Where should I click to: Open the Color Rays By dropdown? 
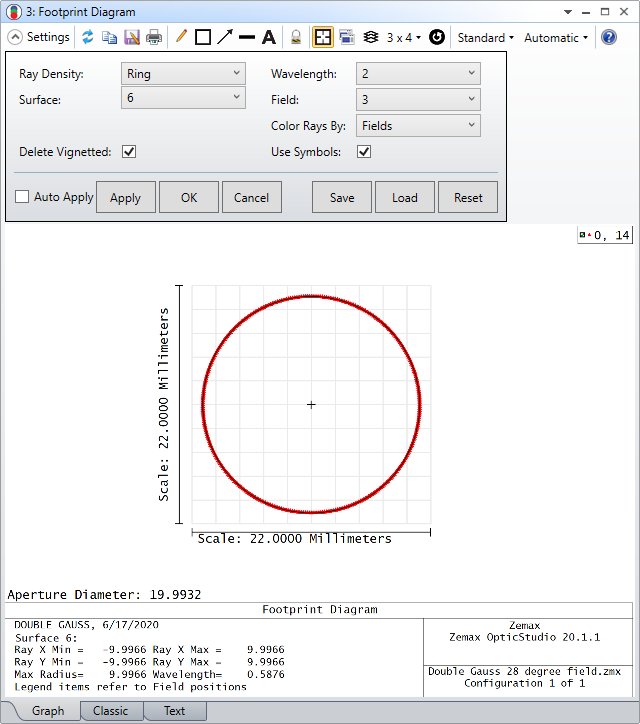click(418, 126)
